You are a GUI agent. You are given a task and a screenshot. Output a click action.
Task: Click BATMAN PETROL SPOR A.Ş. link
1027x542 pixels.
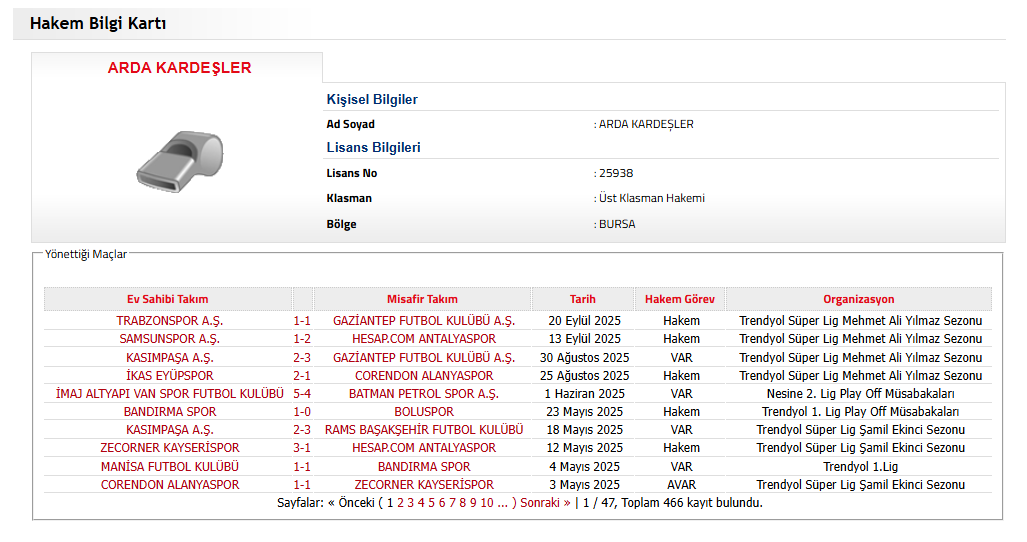[x=423, y=394]
